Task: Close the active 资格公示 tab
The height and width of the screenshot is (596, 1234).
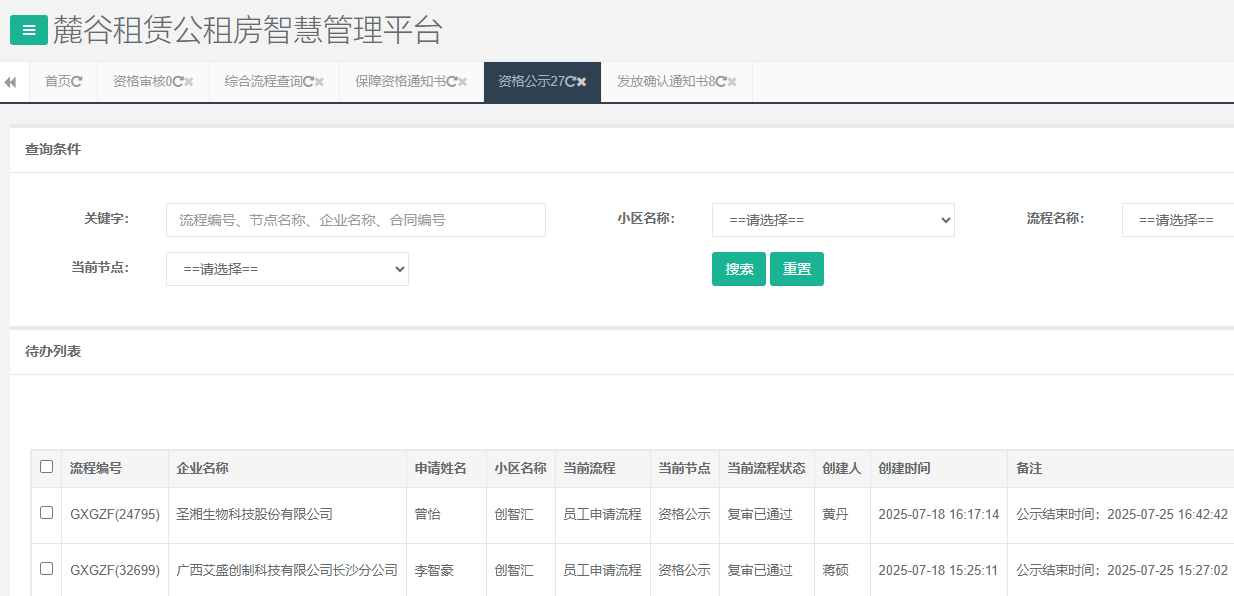Action: 582,82
